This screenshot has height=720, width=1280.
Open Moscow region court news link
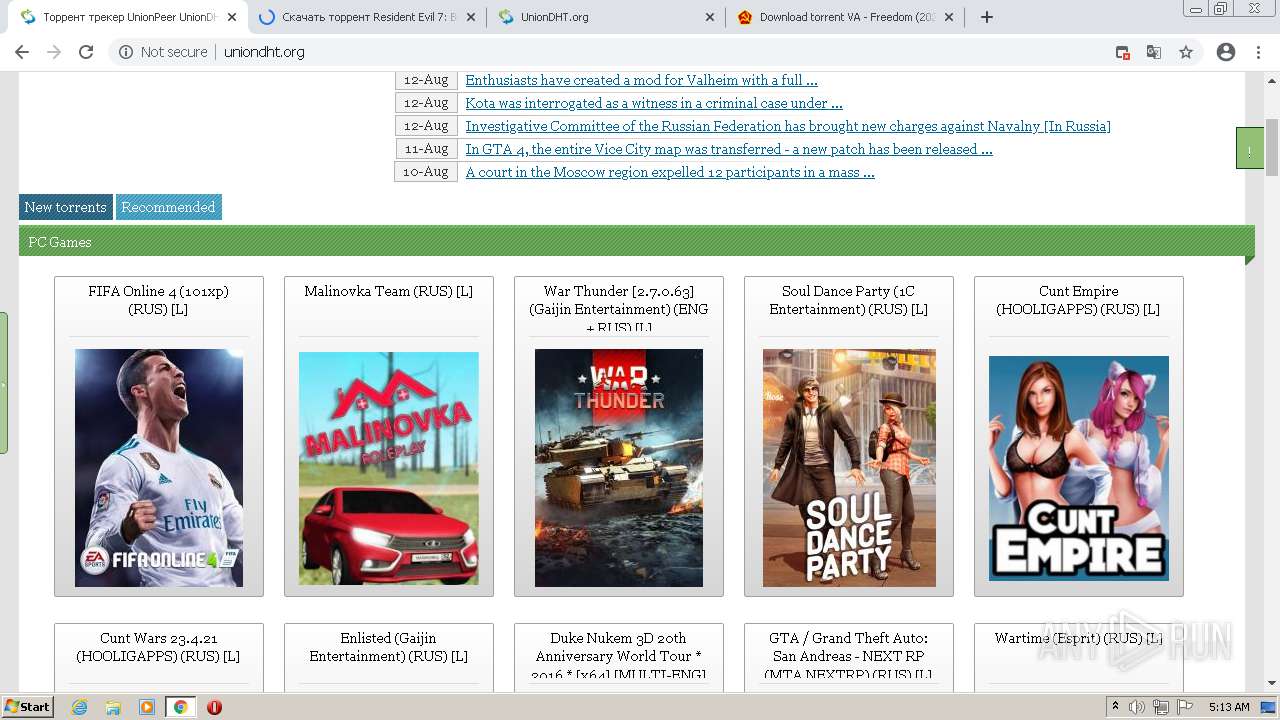click(x=670, y=172)
